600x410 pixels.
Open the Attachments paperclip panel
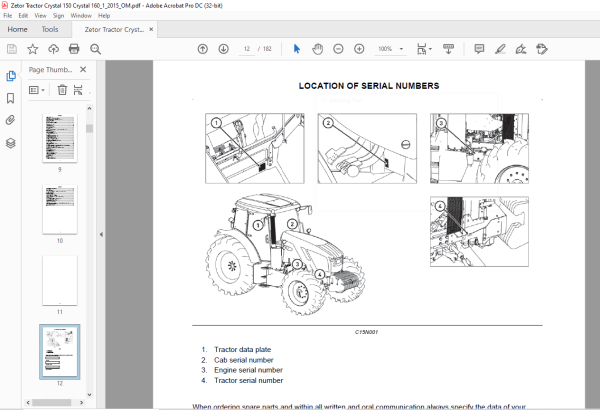(x=11, y=120)
